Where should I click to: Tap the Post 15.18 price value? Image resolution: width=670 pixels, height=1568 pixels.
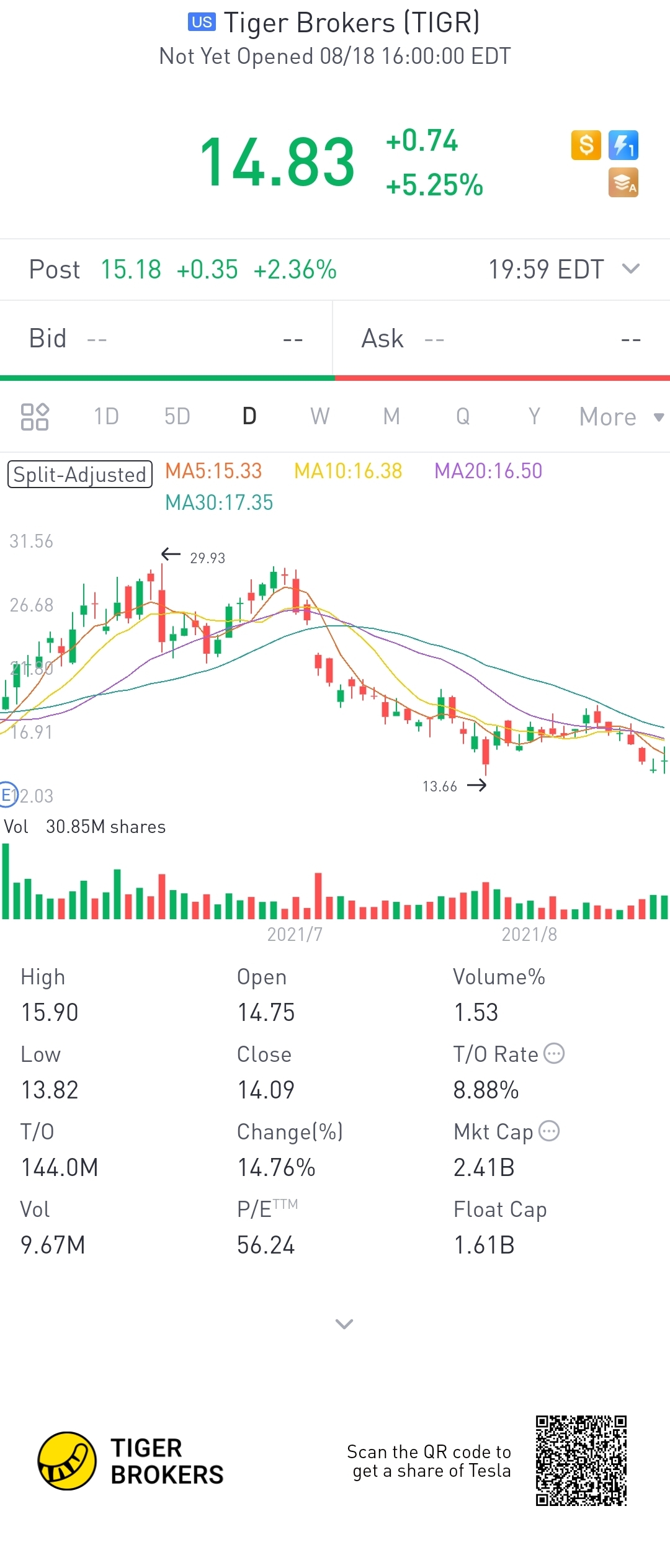131,270
